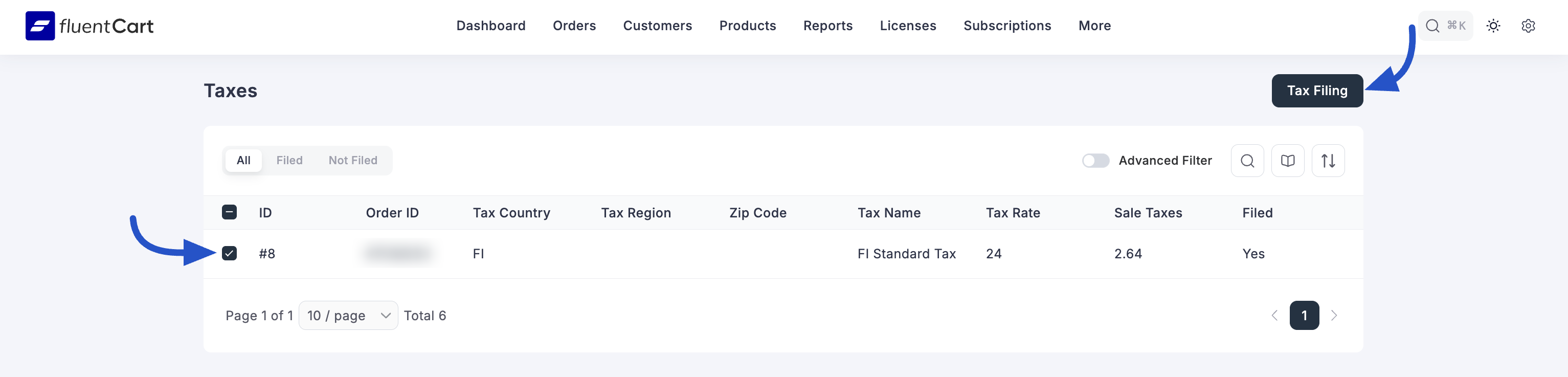This screenshot has width=1568, height=377.
Task: Open the book guide icon
Action: [1287, 161]
